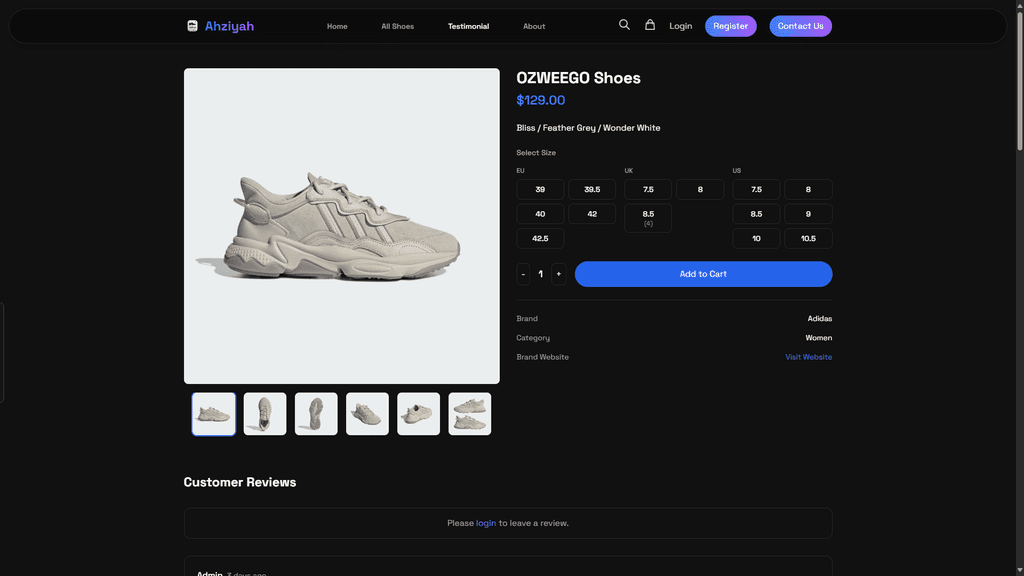Click the OZWEEGO Shoes title
Image resolution: width=1024 pixels, height=576 pixels.
click(x=579, y=78)
